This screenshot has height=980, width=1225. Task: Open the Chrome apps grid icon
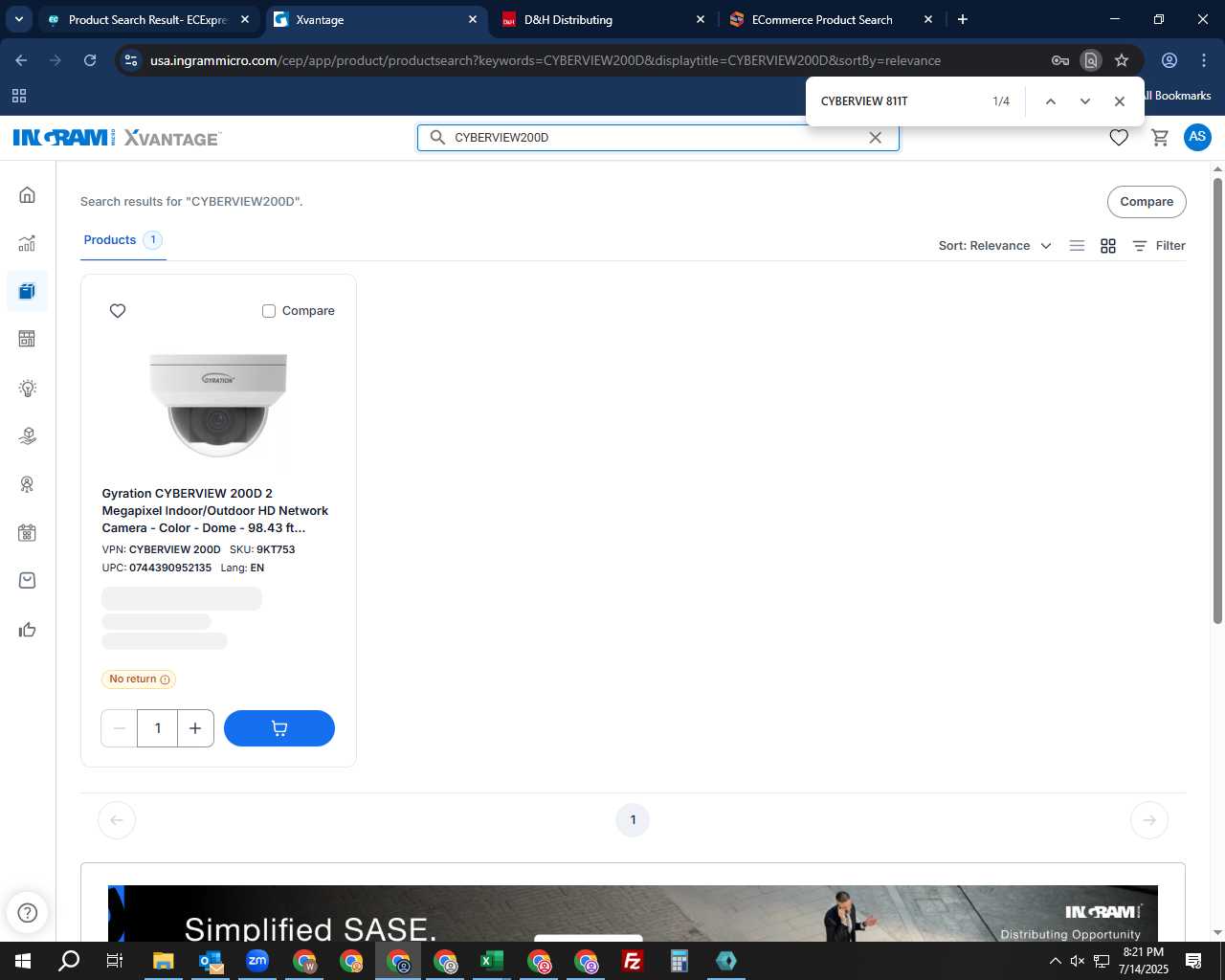pos(19,96)
